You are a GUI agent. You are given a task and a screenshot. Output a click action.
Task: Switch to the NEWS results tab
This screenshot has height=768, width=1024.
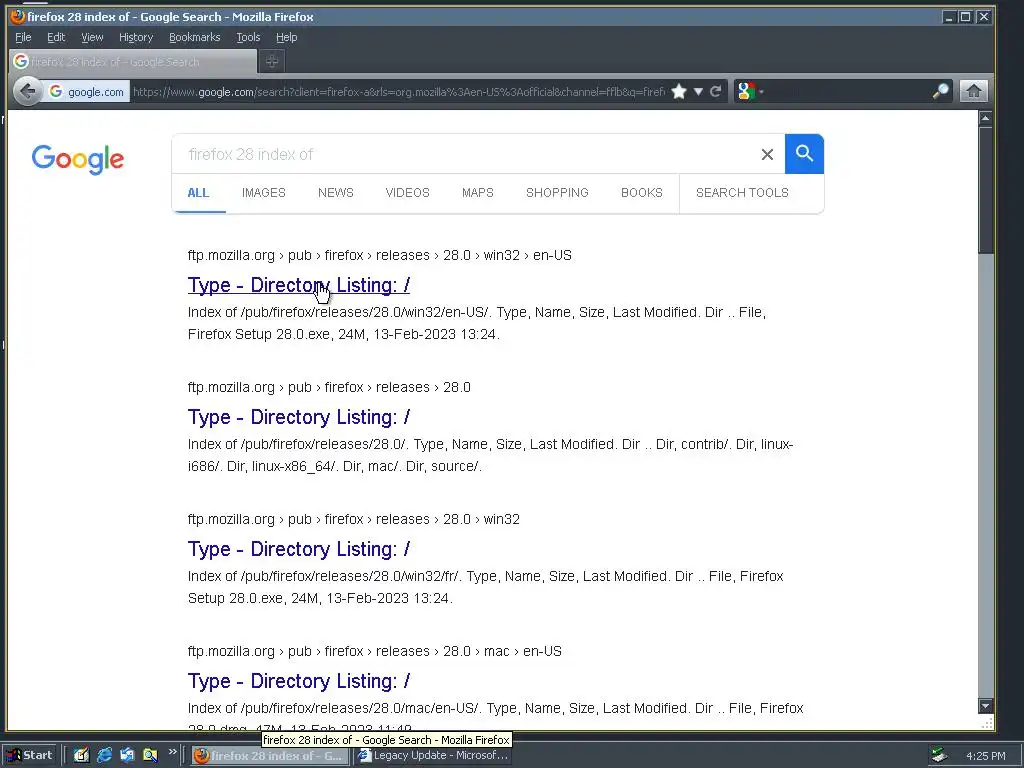pos(336,193)
